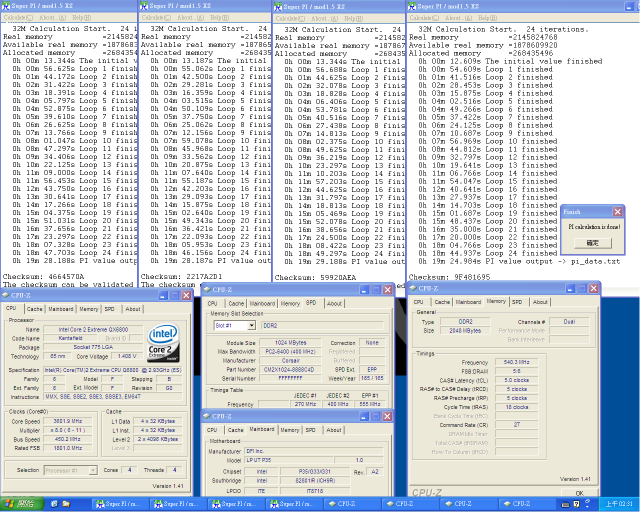Screen dimensions: 640x512
Task: Confirm the Finish dialog OK button
Action: [593, 243]
